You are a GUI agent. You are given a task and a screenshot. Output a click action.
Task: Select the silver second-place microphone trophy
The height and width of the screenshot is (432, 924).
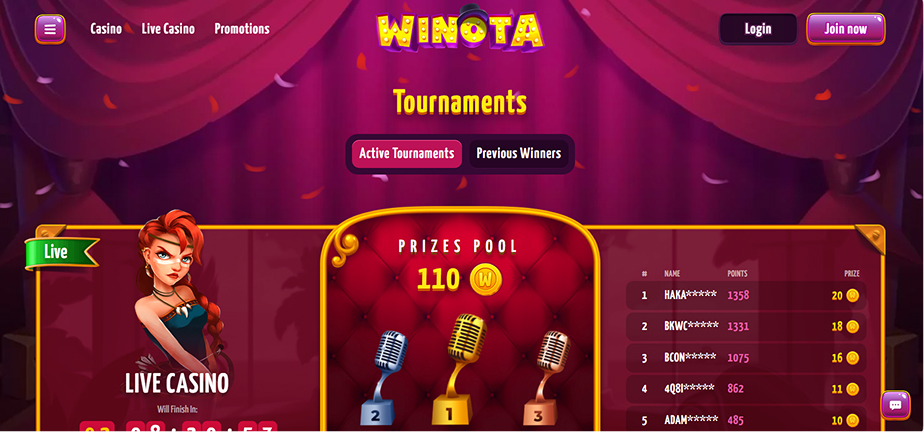pos(384,377)
